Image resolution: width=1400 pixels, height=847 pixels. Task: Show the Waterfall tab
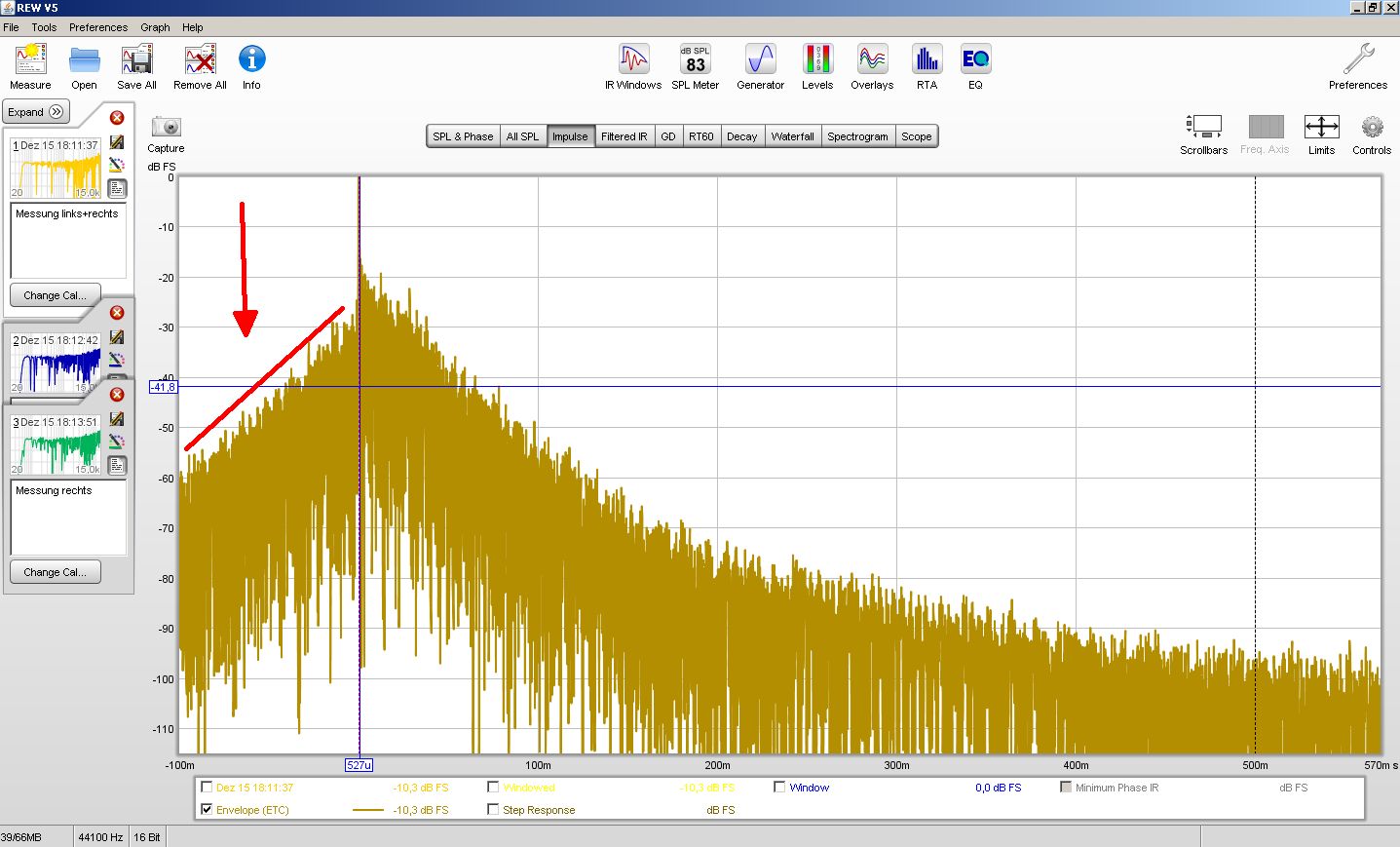tap(793, 136)
